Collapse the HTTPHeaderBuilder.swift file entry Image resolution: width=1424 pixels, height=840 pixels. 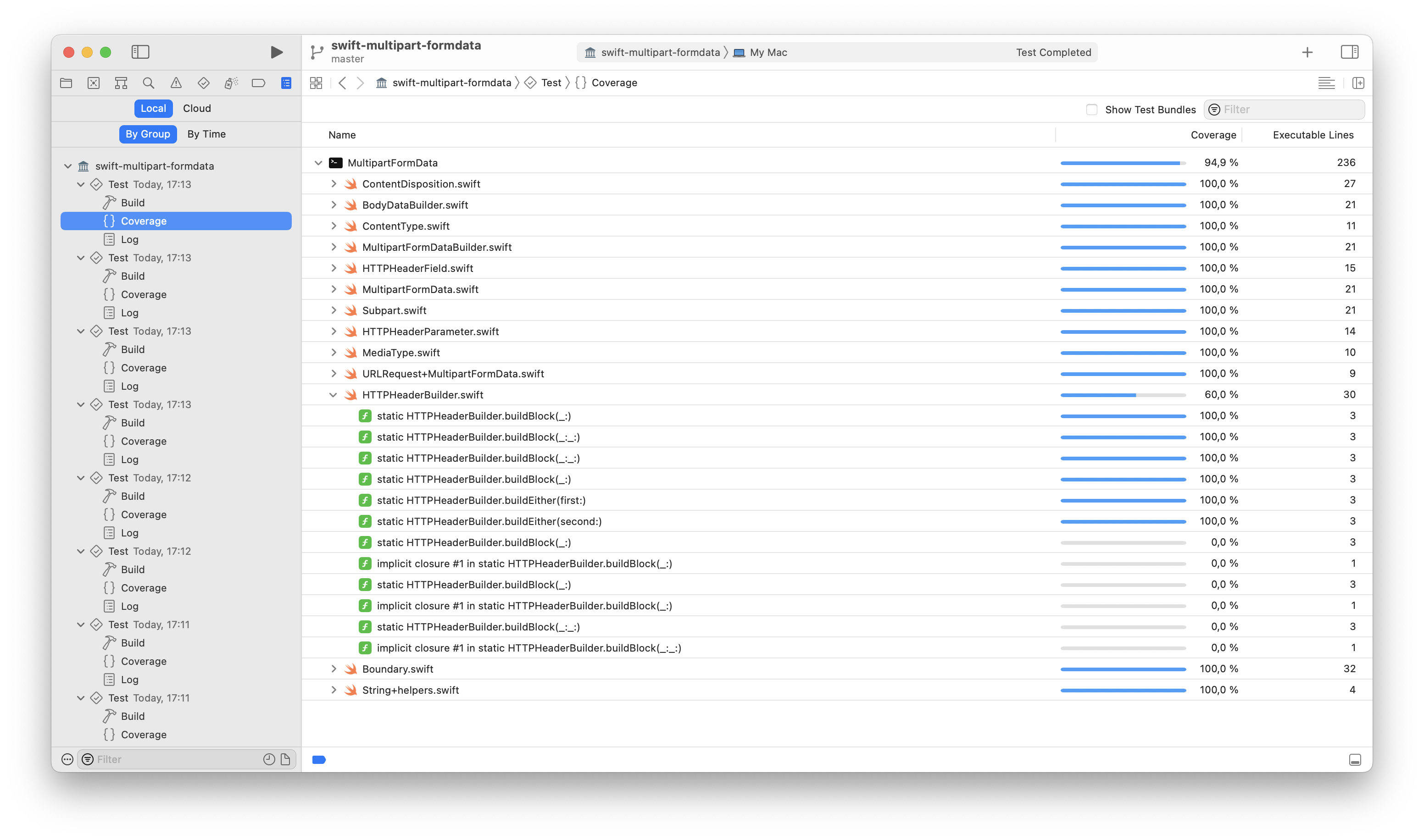click(x=334, y=394)
